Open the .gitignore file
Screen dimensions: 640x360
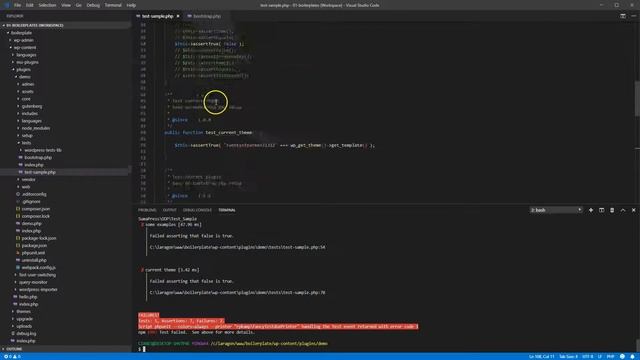click(x=31, y=202)
